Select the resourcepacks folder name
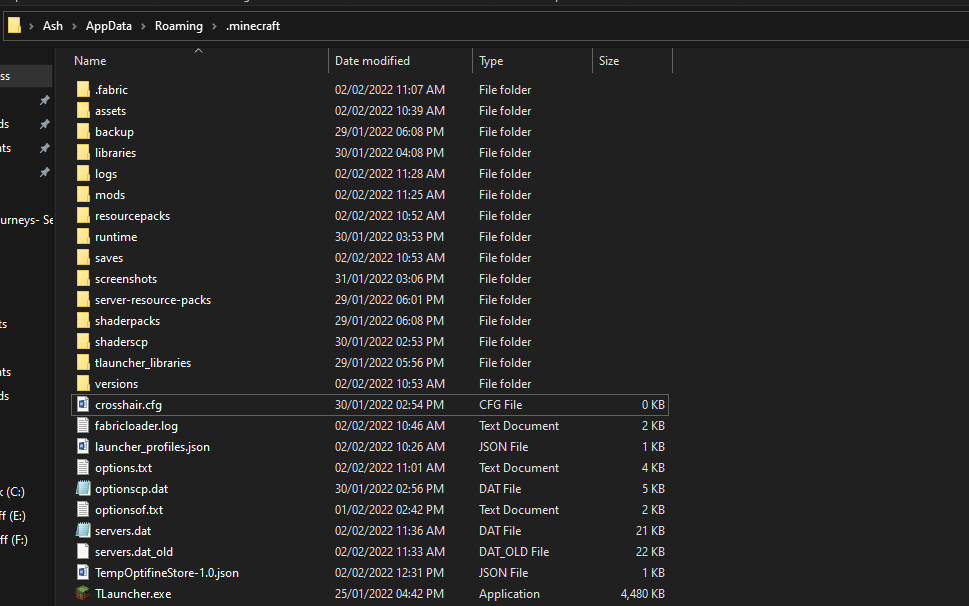Screen dimensions: 969x606 pyautogui.click(x=132, y=216)
